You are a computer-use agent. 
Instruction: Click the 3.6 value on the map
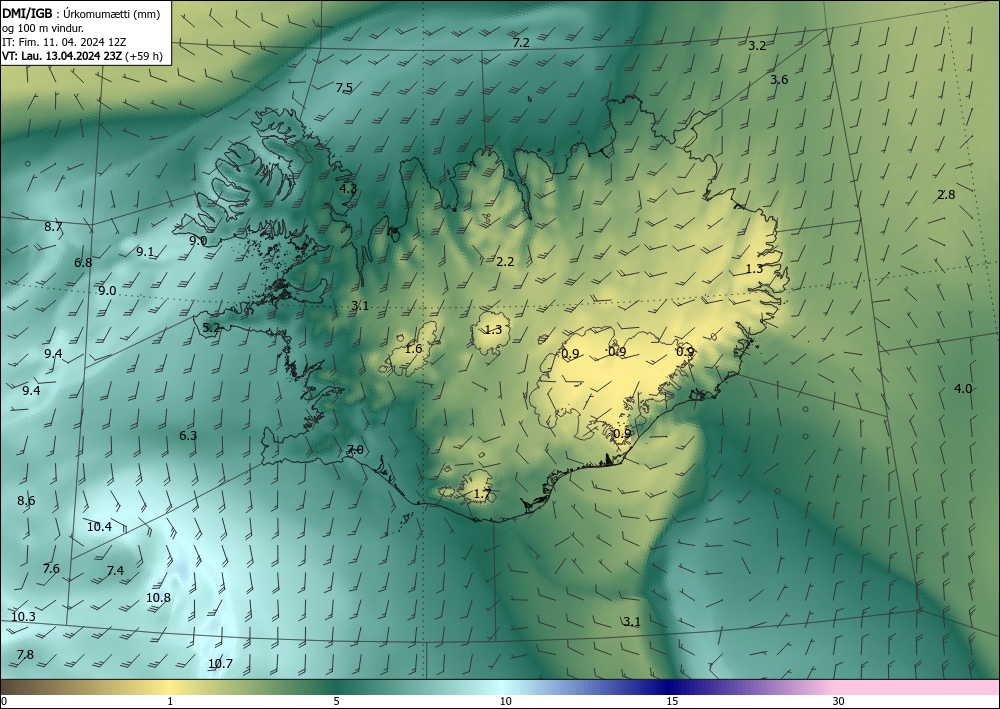pos(779,80)
